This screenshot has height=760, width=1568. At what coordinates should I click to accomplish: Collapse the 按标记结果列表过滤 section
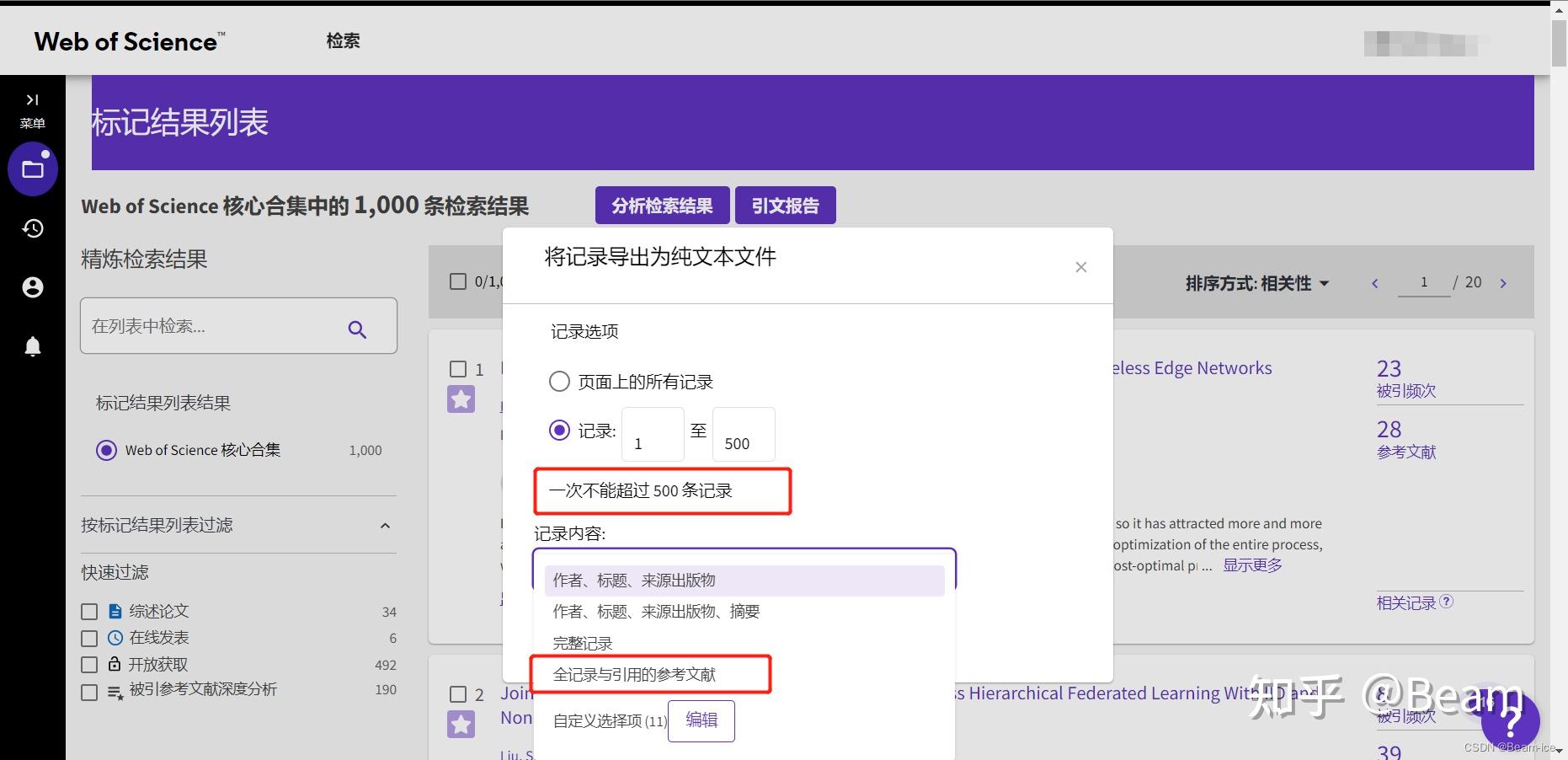click(386, 525)
